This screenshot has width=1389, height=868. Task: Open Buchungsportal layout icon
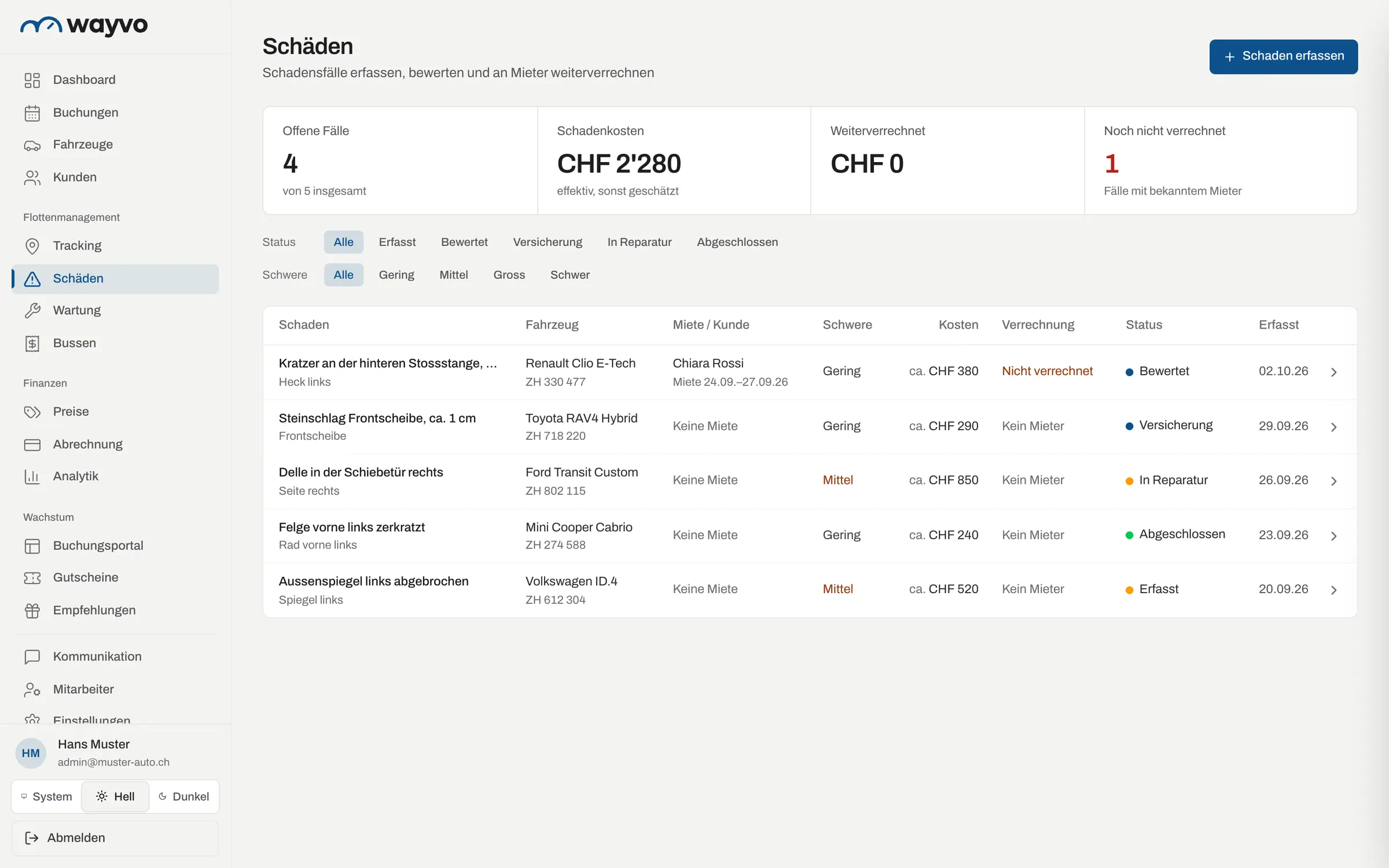coord(32,546)
